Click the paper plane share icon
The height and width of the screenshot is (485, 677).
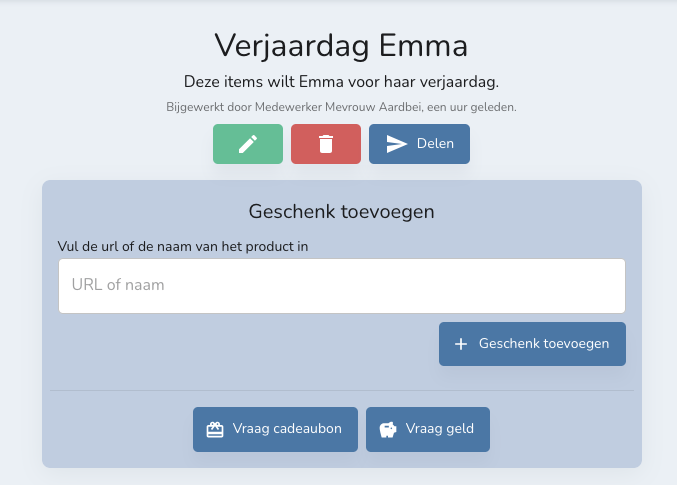[x=396, y=144]
